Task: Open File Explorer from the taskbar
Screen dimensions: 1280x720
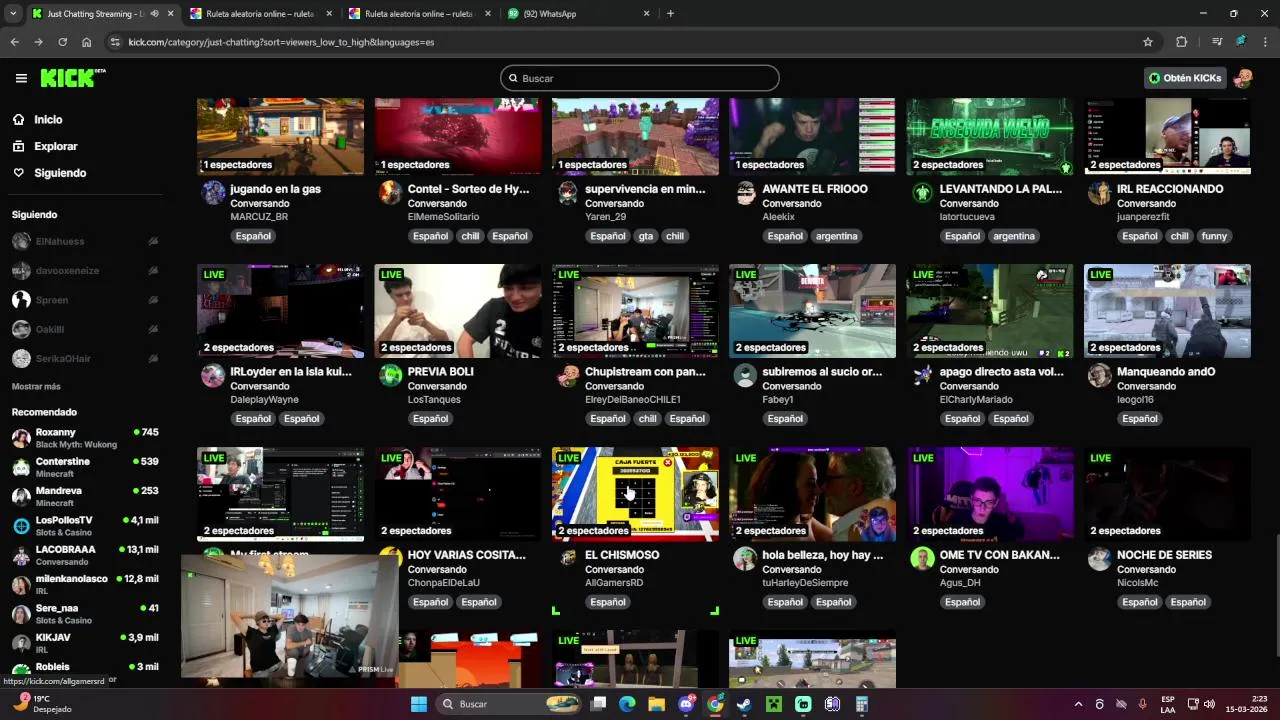Action: point(656,704)
